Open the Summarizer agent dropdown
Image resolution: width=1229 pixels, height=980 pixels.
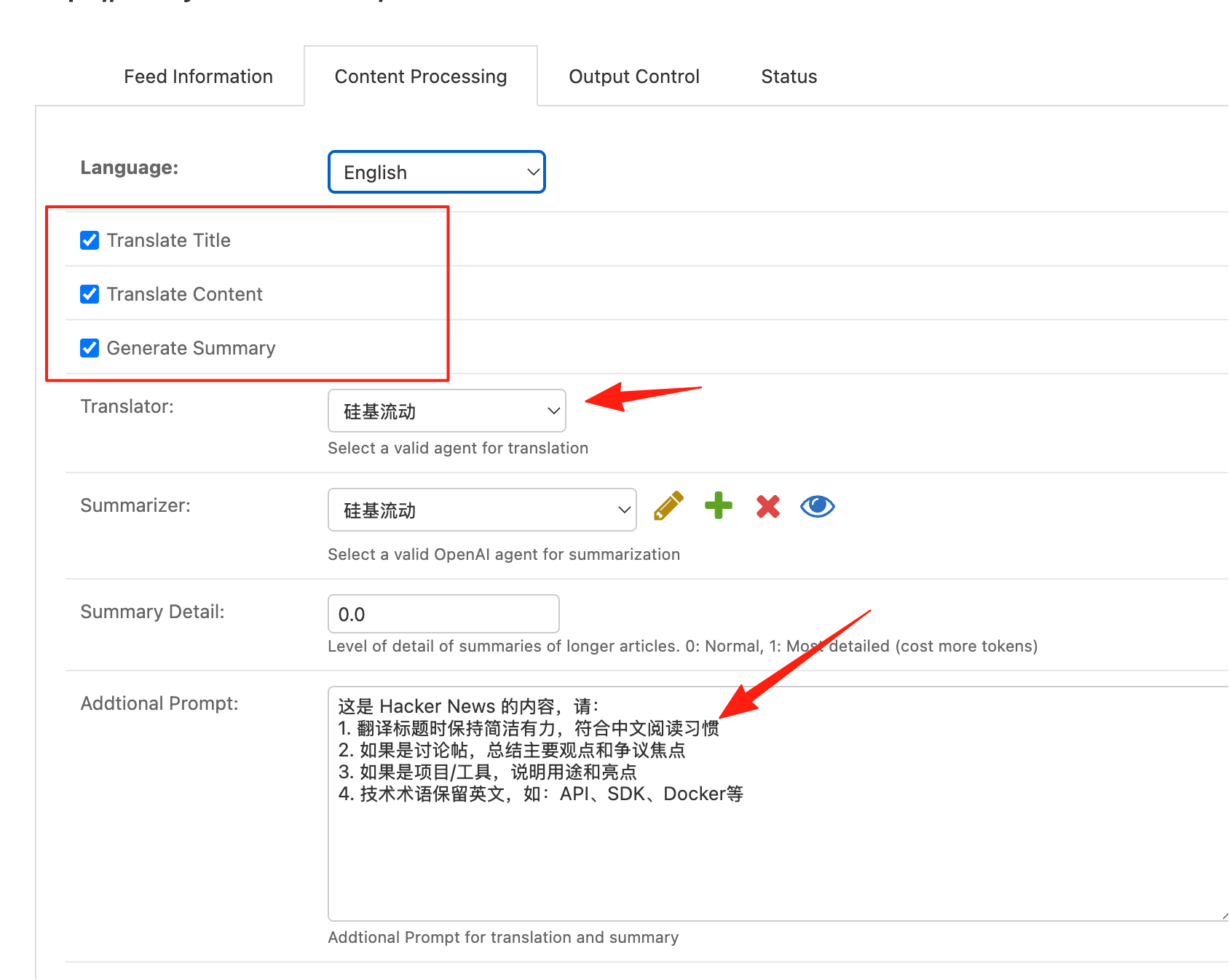pyautogui.click(x=482, y=510)
